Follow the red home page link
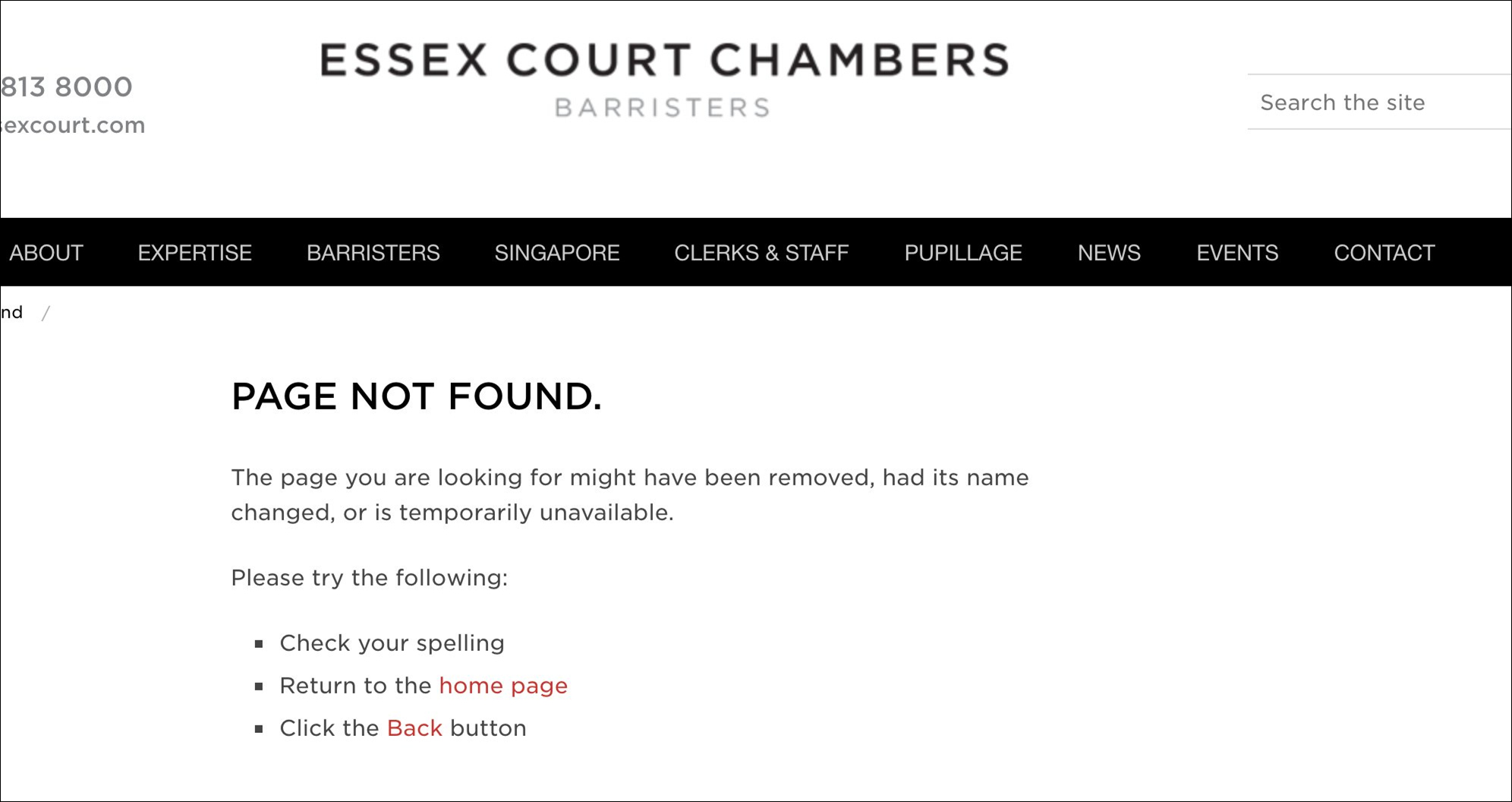This screenshot has height=802, width=1512. 502,686
